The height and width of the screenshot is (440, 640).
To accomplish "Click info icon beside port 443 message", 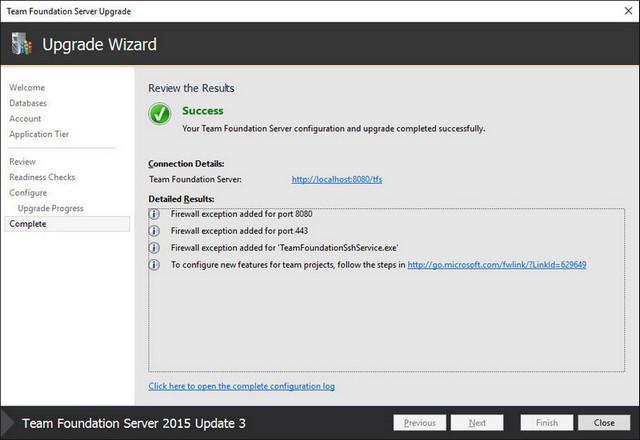I will pos(154,231).
